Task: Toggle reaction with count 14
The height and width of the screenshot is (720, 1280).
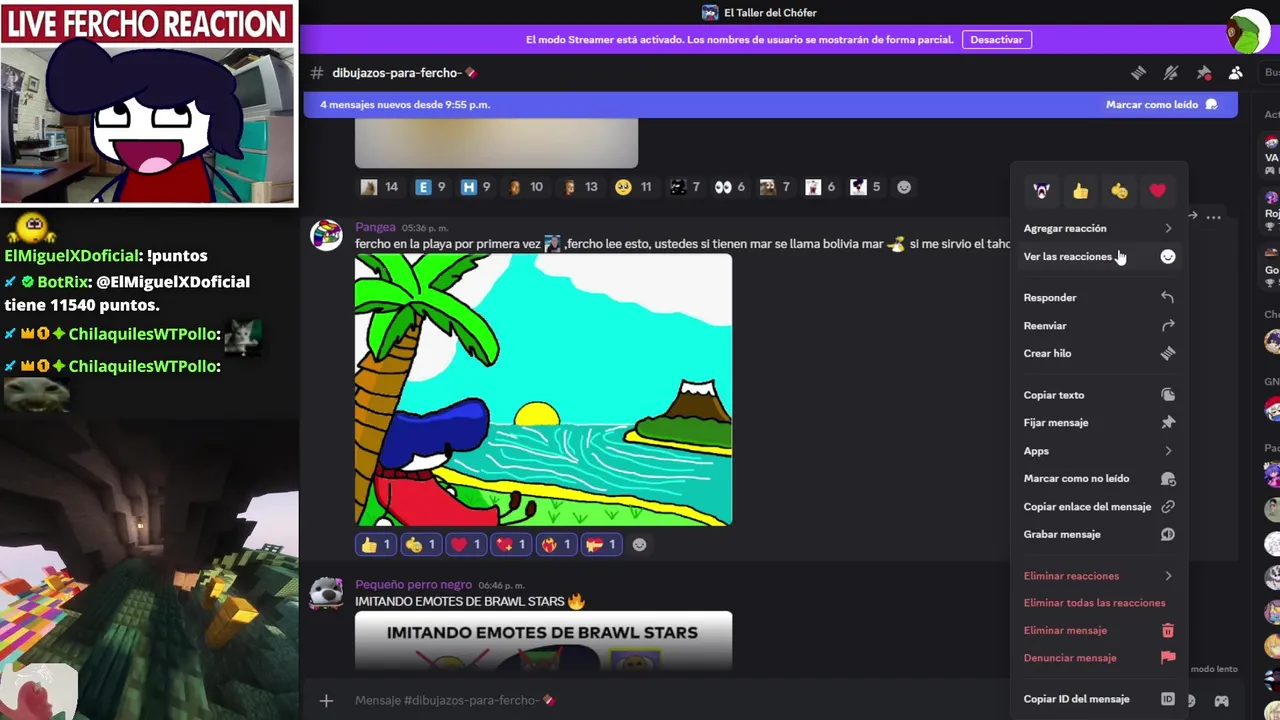Action: pos(380,187)
